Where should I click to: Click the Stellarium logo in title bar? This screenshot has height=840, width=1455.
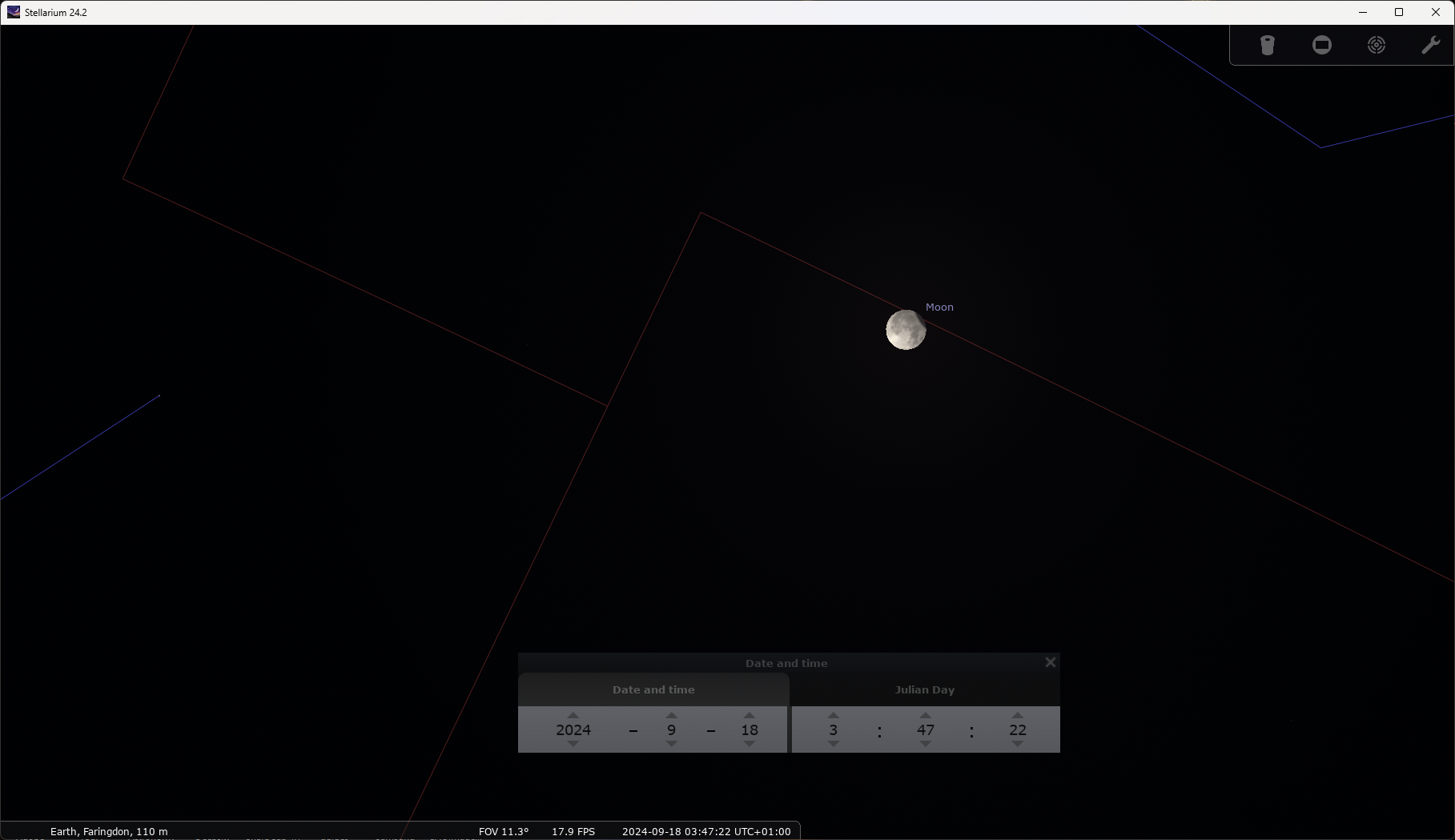(x=14, y=12)
